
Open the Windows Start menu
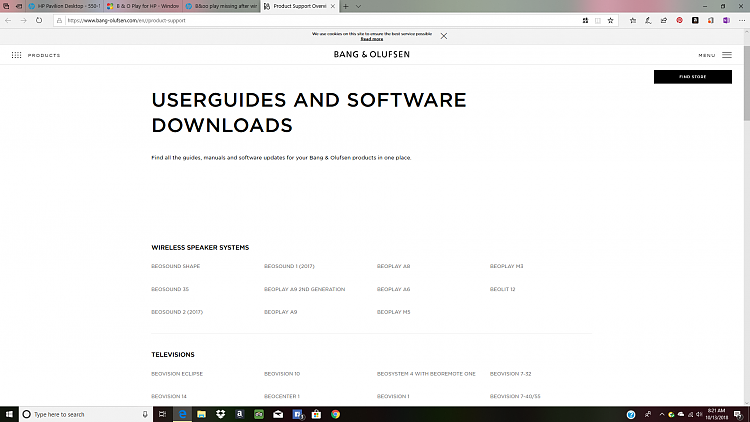click(9, 414)
